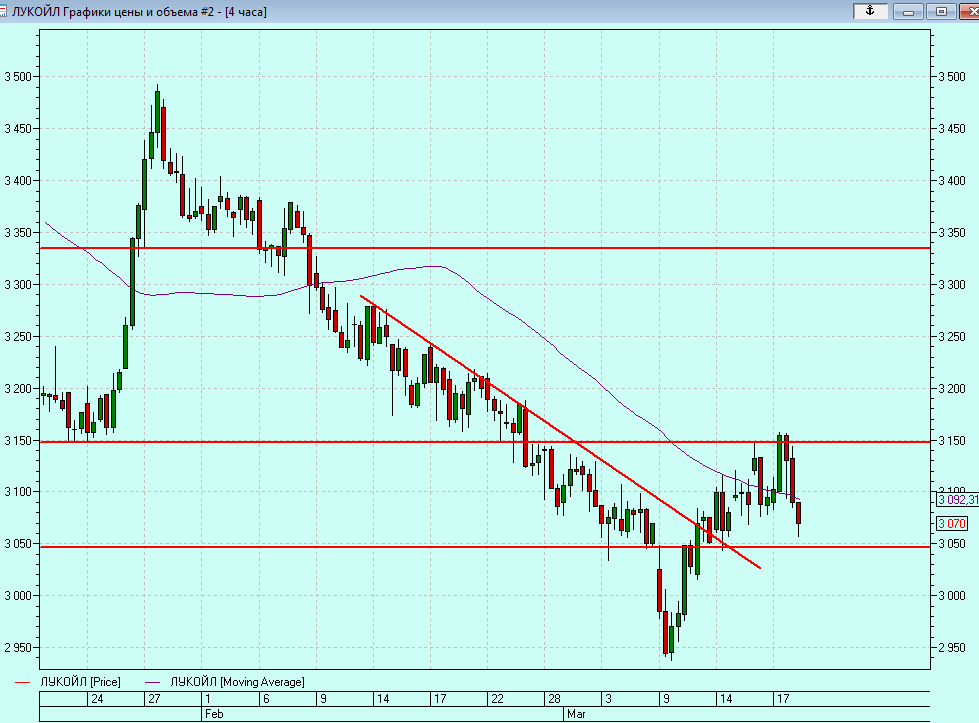Click date label 22 on time axis
The height and width of the screenshot is (723, 979).
pos(497,699)
